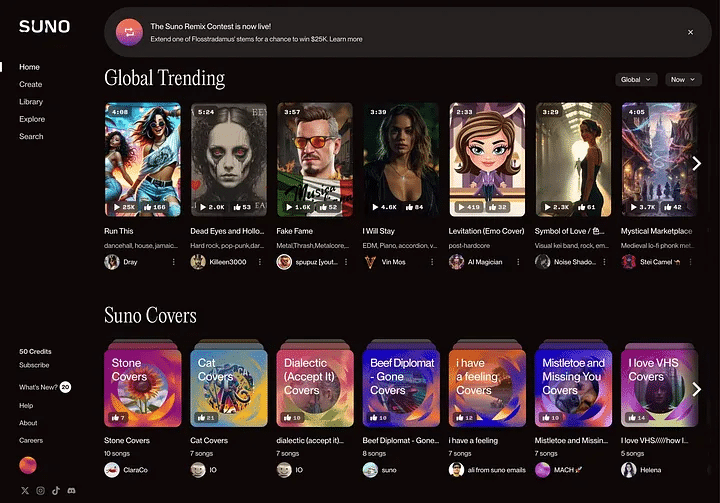The image size is (720, 503).
Task: Open Dray's artist avatar
Action: 112,262
